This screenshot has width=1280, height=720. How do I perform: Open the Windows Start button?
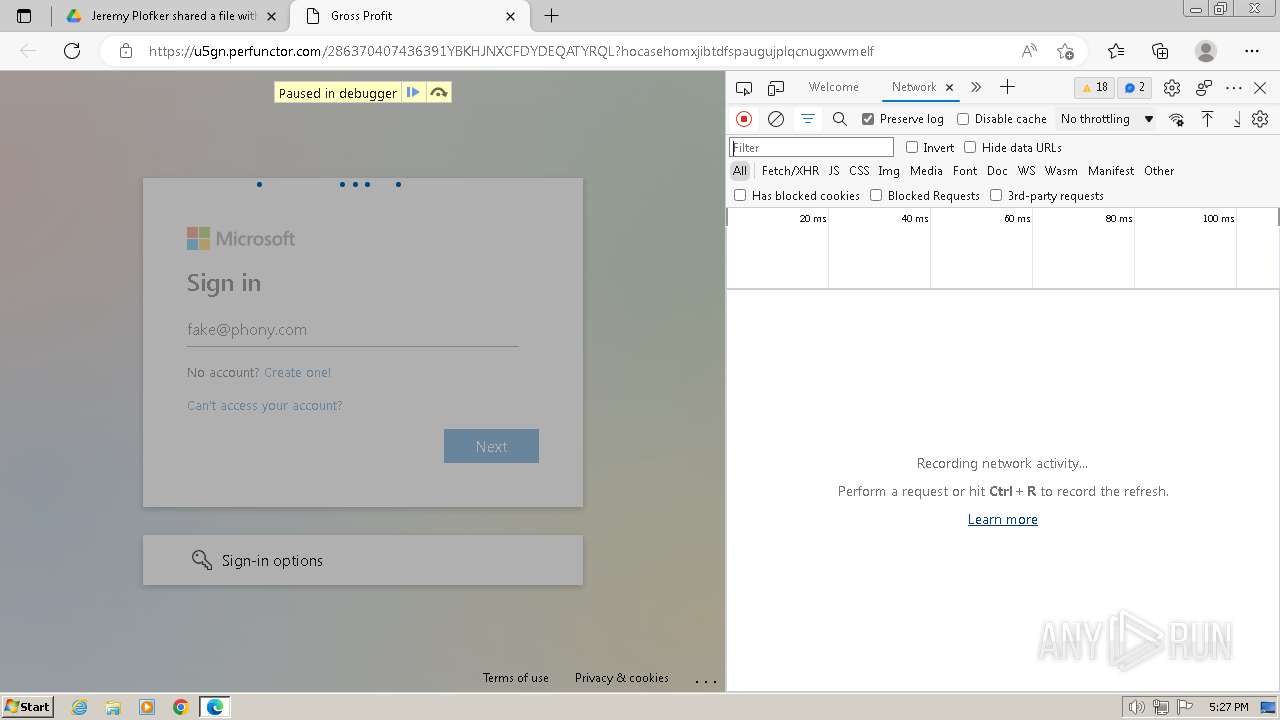pos(28,706)
